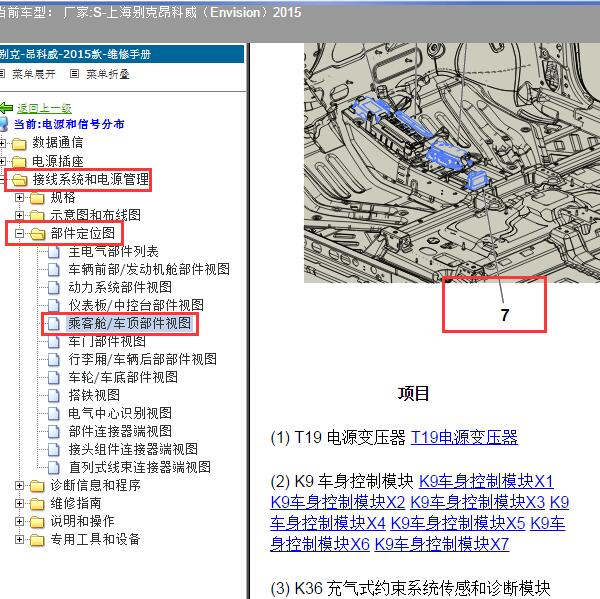This screenshot has height=599, width=600.
Task: Click the 当前:电源和信号分布 heading
Action: tap(69, 124)
